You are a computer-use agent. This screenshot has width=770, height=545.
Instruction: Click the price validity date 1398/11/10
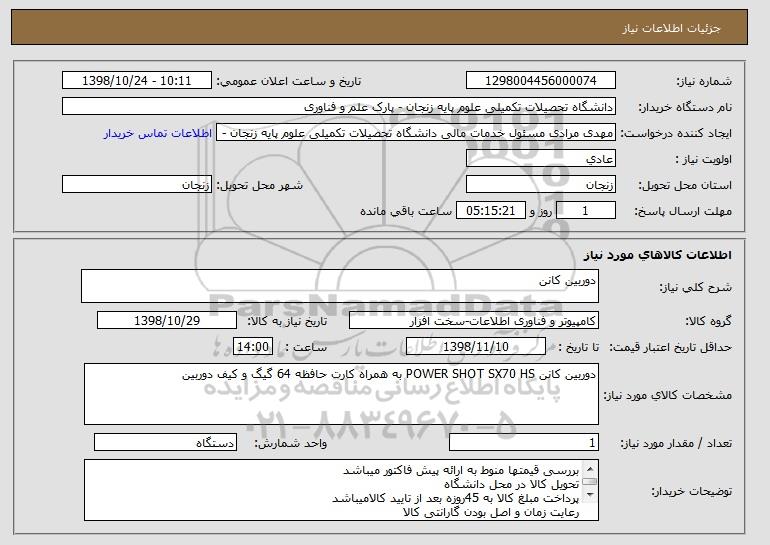[476, 347]
